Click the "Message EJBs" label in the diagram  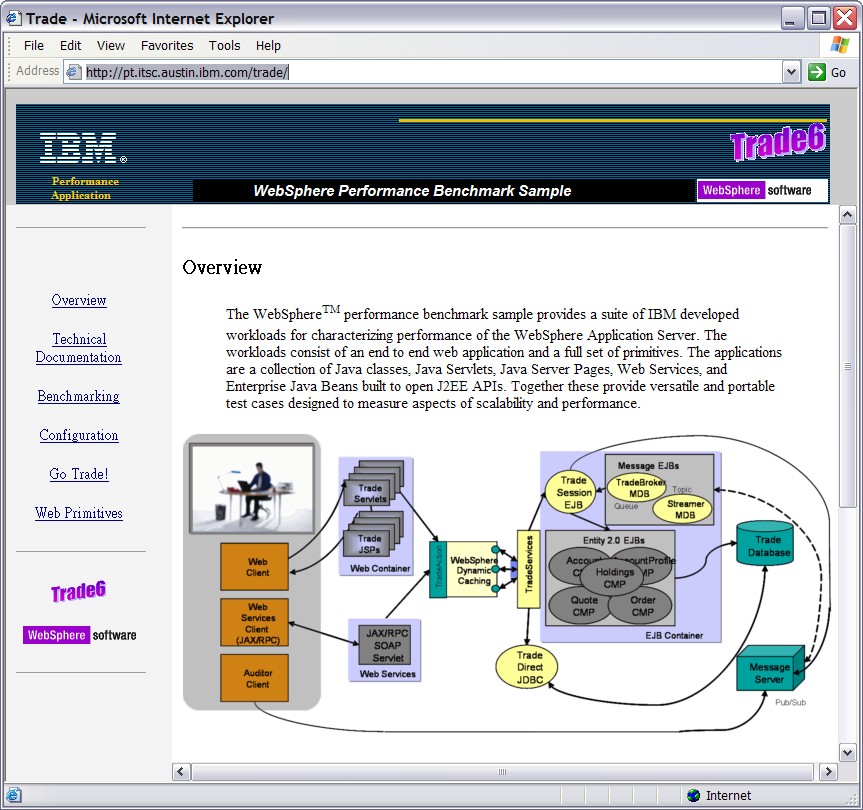tap(648, 466)
